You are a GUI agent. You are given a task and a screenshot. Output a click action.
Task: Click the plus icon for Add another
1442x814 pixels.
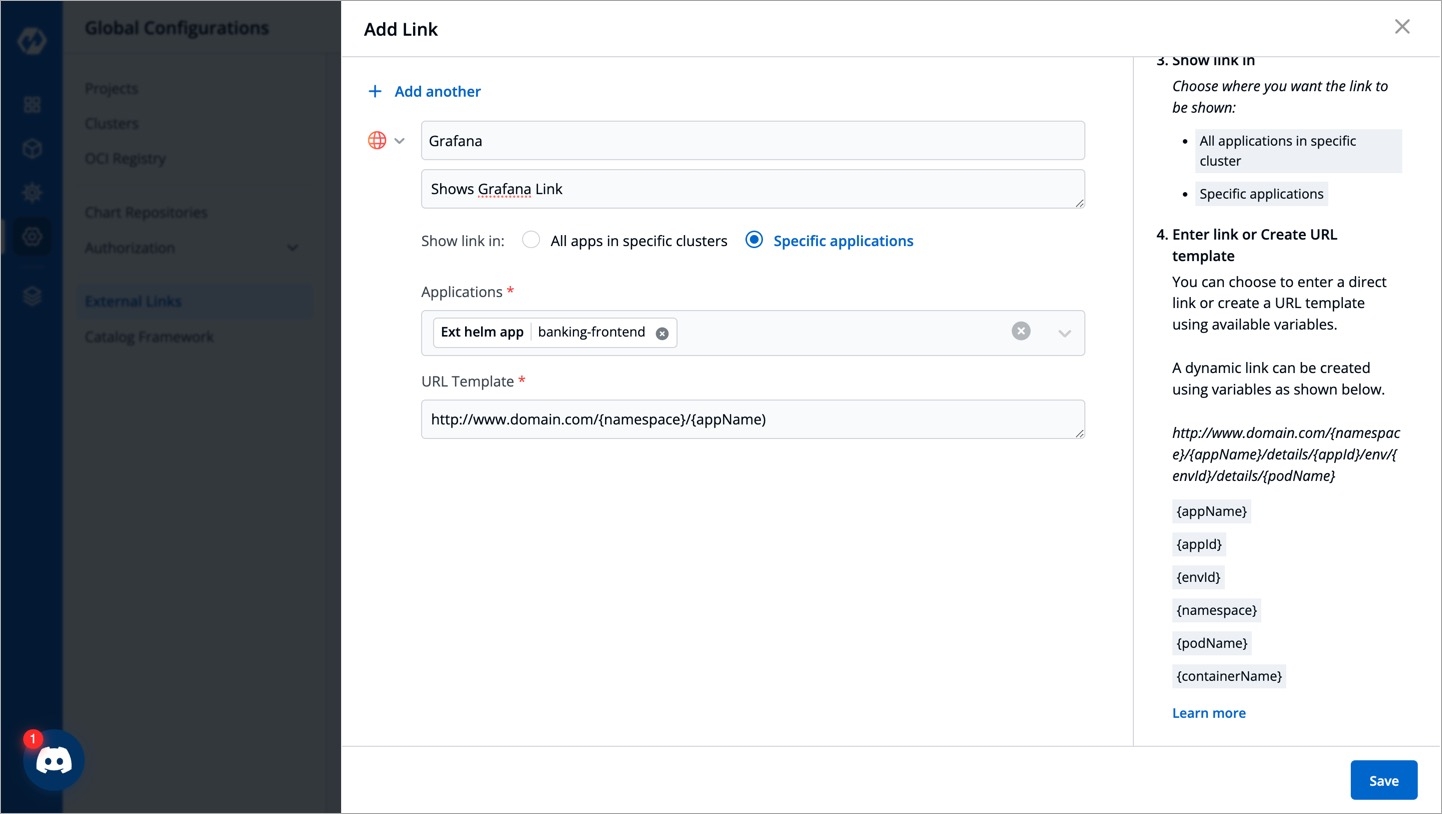pos(375,91)
